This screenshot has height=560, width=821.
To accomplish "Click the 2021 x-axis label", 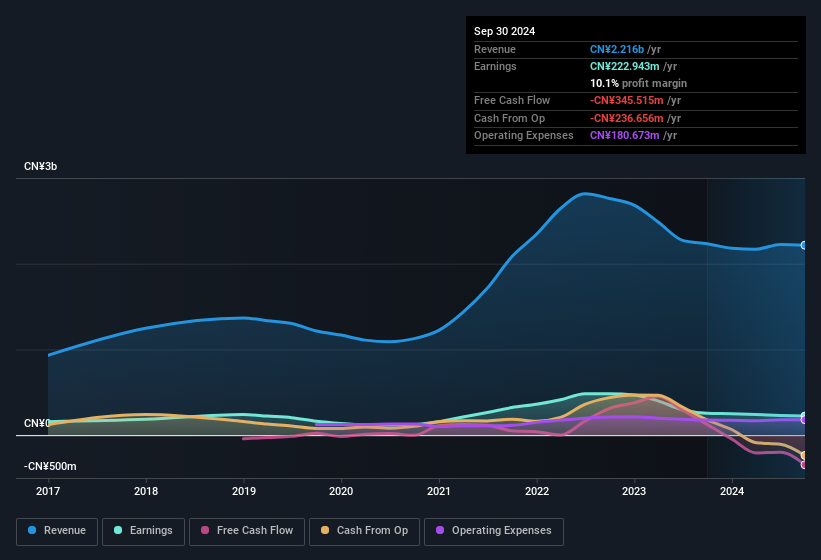I will [439, 491].
